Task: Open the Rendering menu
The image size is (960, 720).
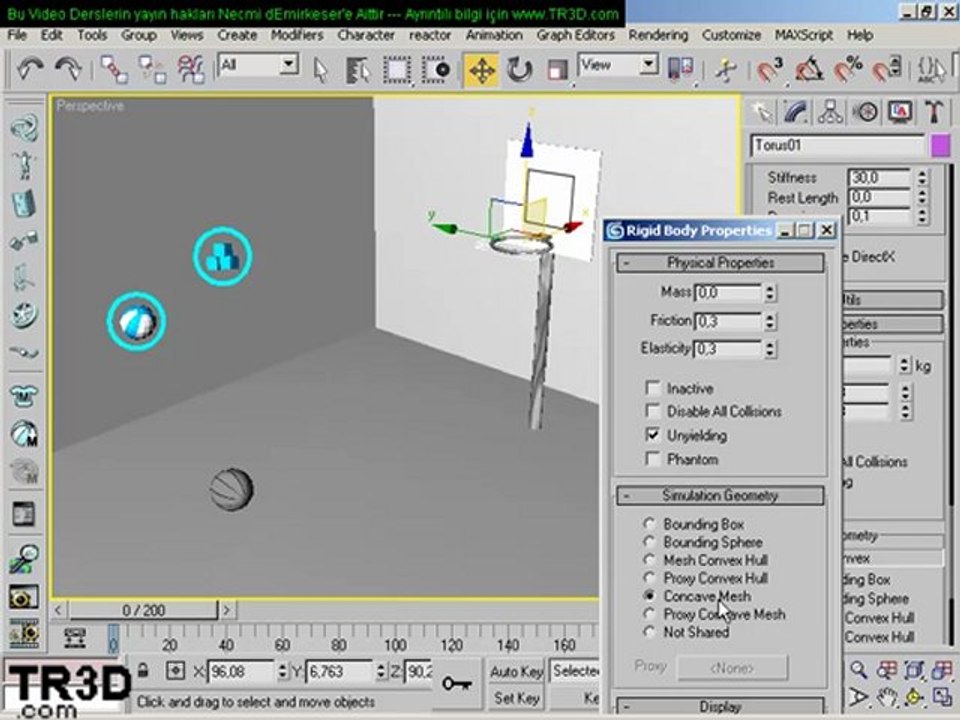Action: 658,36
